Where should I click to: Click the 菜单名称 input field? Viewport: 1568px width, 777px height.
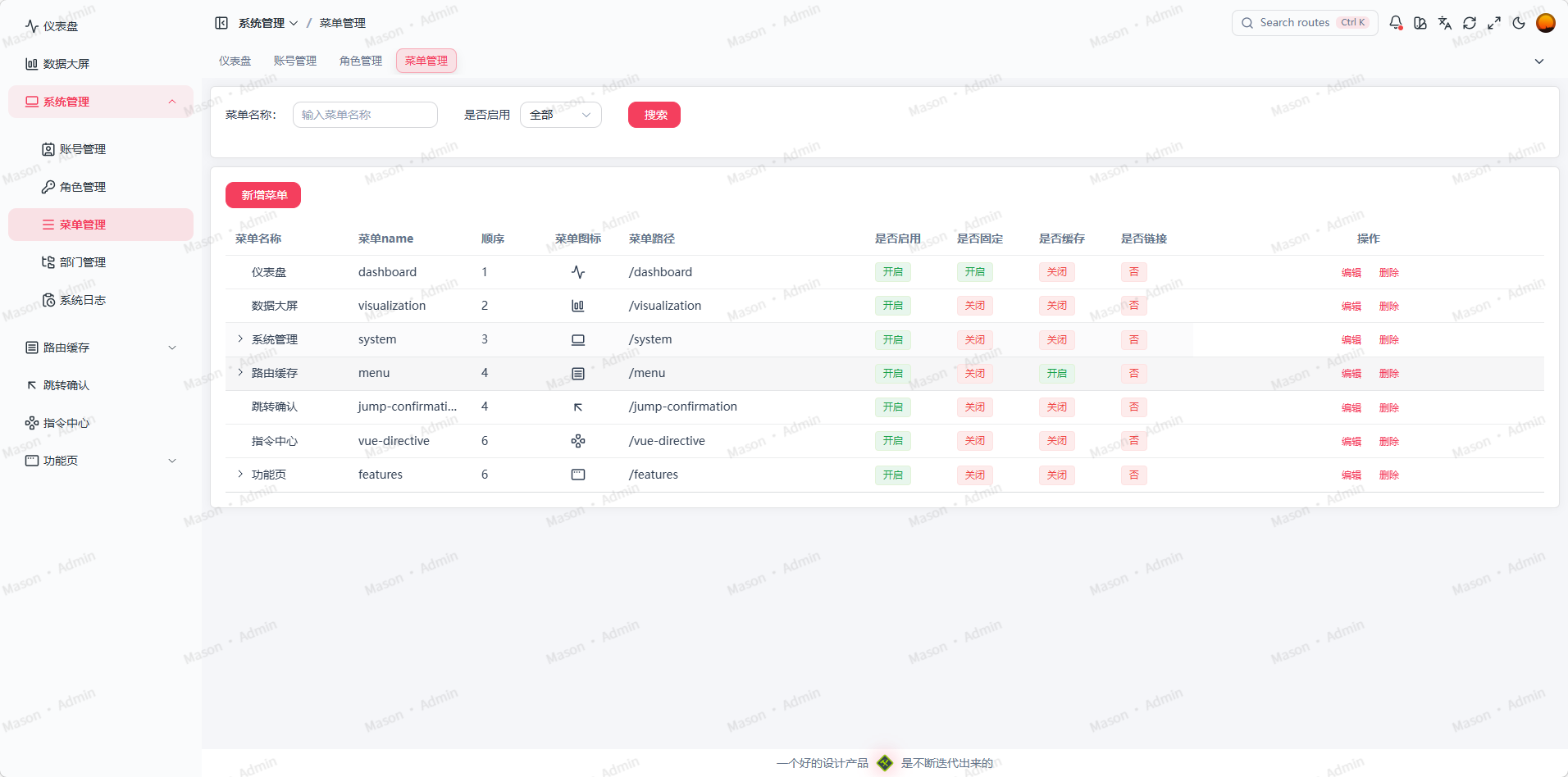pos(365,115)
